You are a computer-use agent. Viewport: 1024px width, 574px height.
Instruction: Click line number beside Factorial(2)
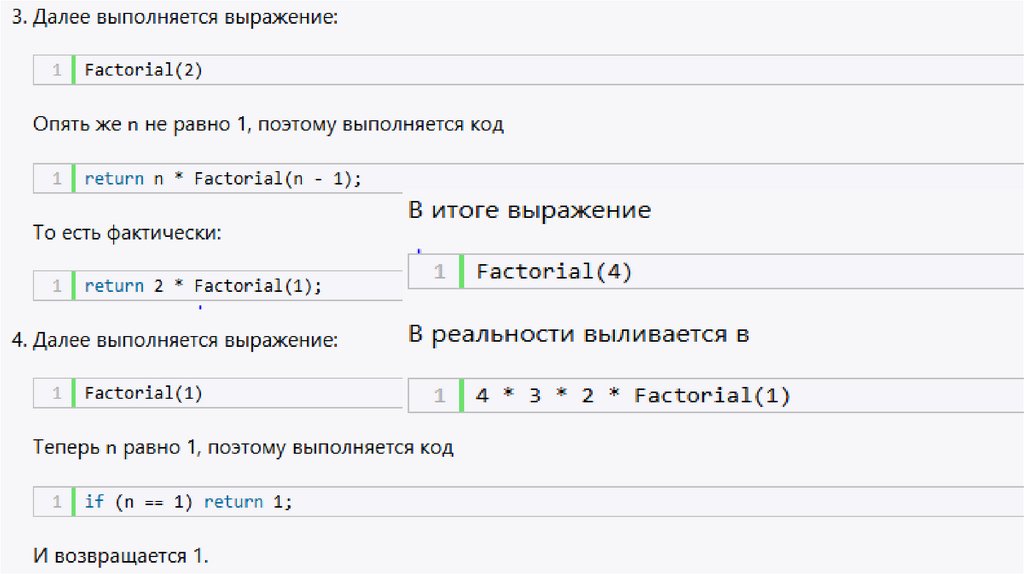[x=56, y=70]
